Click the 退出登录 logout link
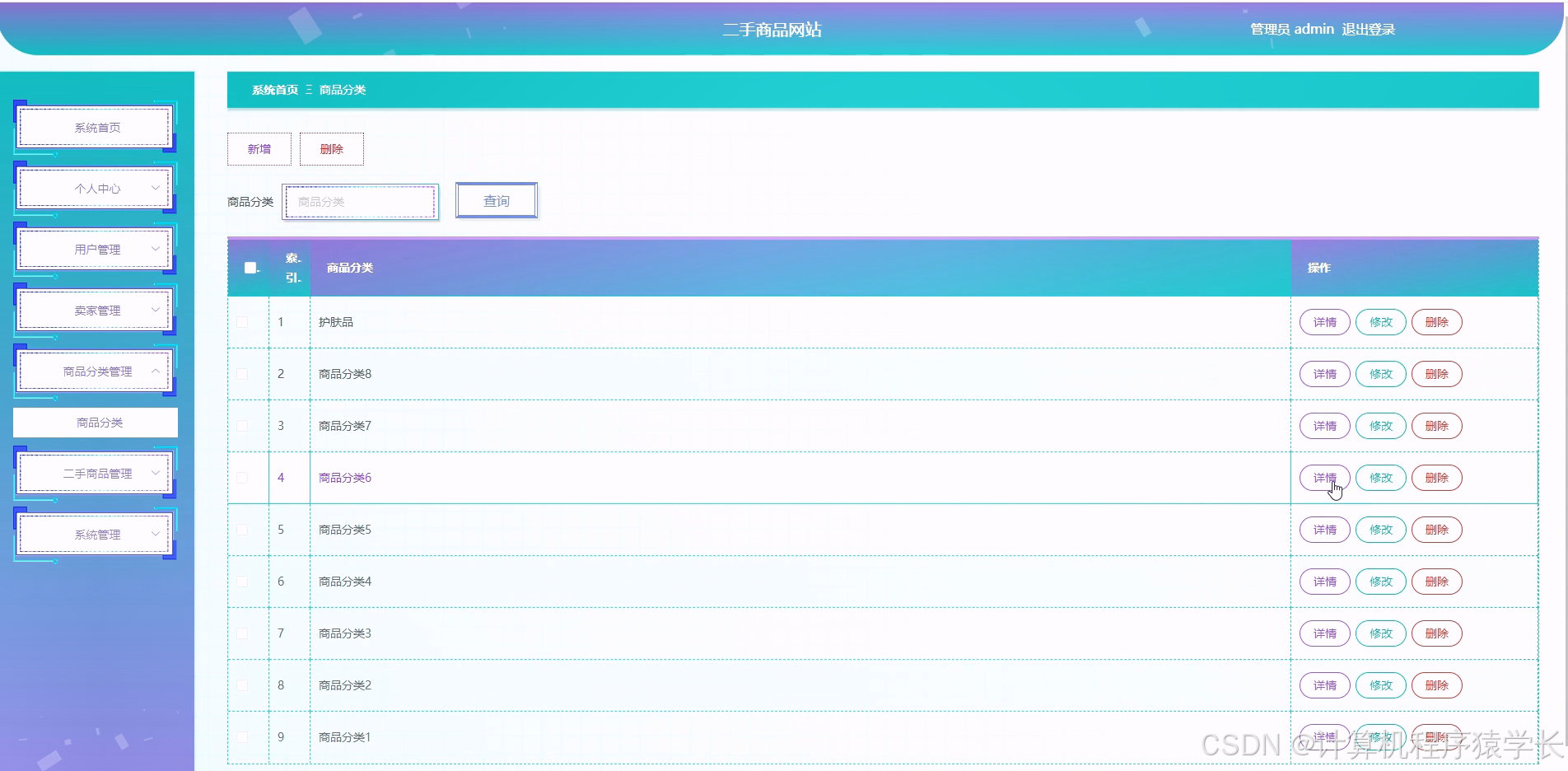 (x=1368, y=30)
